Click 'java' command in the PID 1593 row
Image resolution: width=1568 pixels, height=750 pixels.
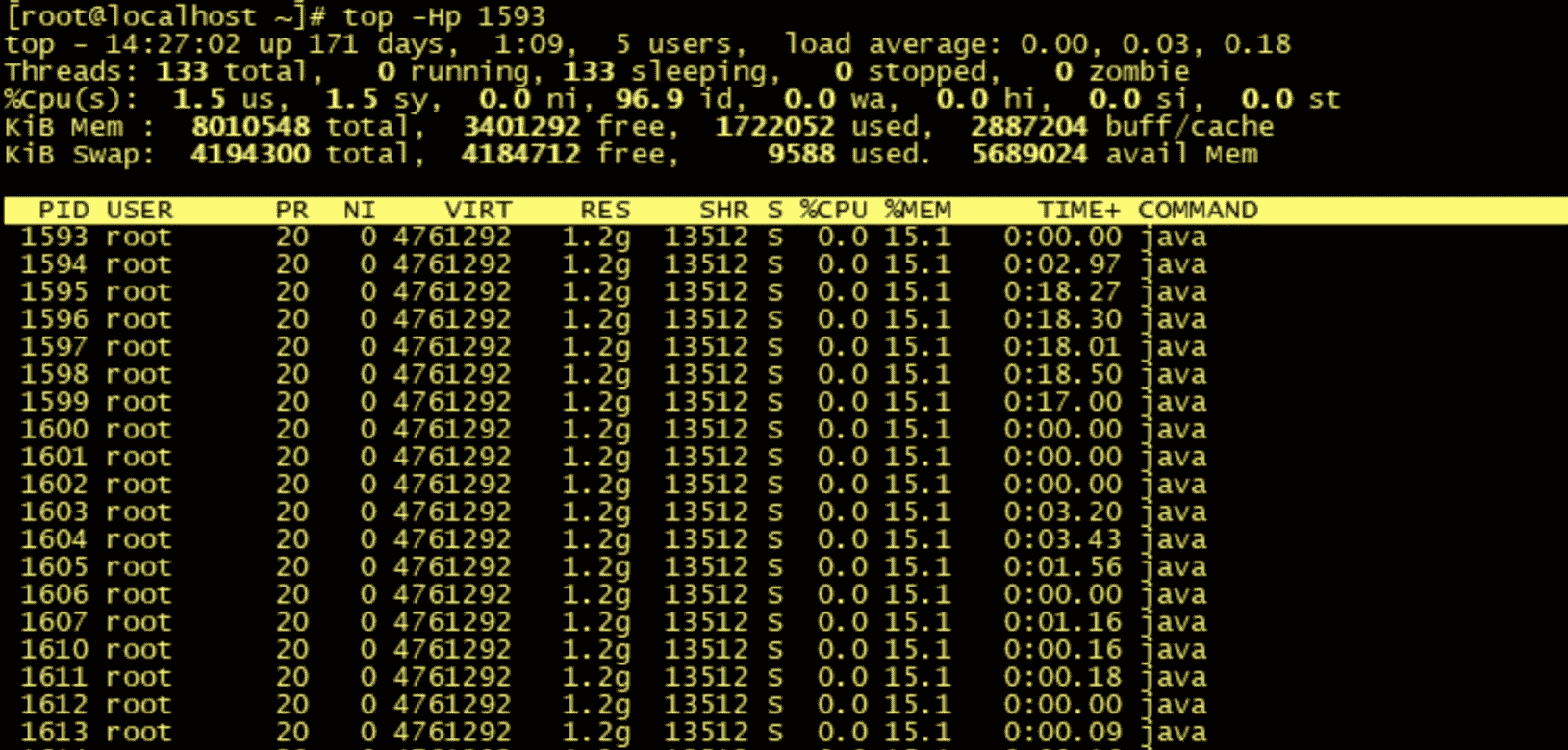coord(1174,239)
